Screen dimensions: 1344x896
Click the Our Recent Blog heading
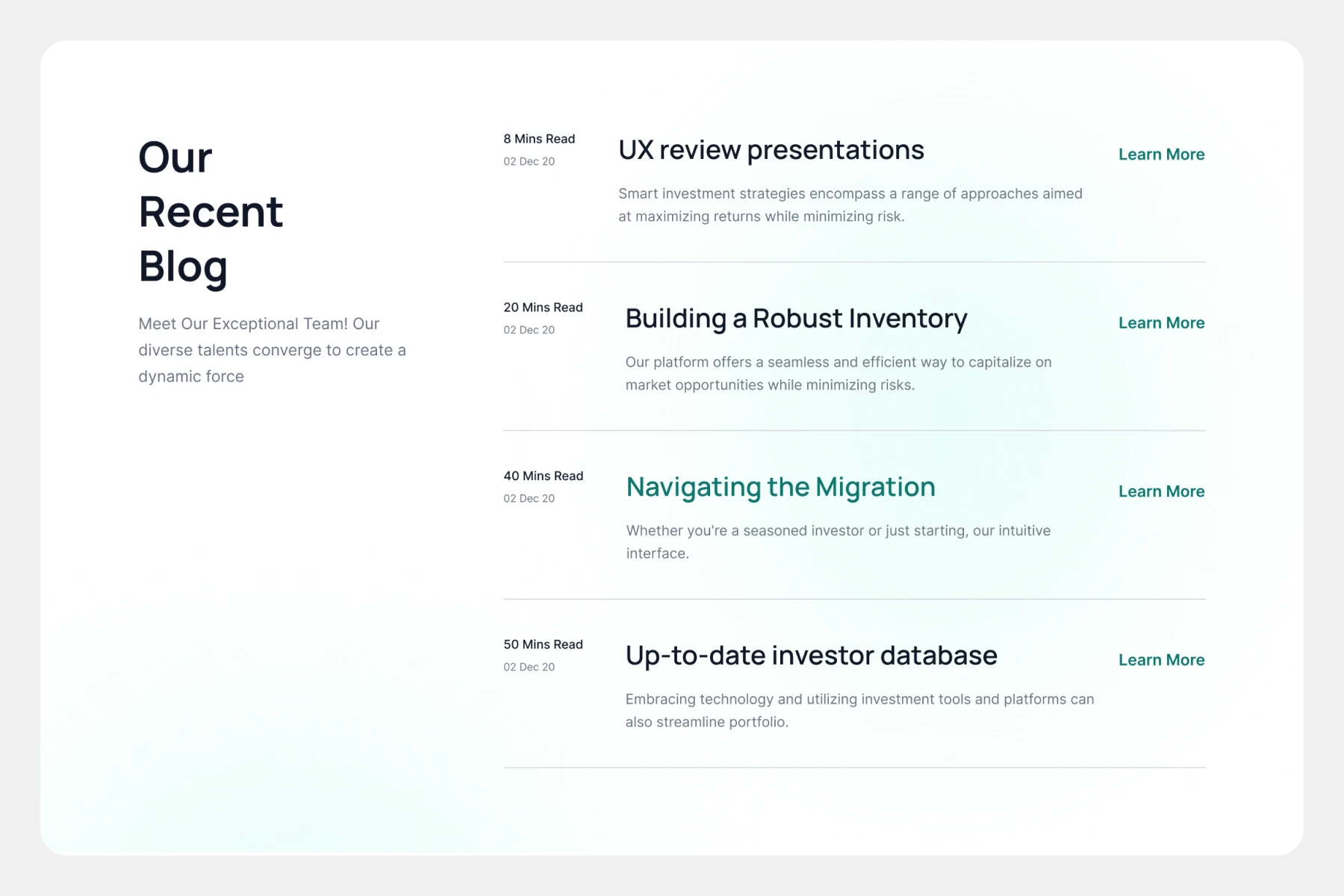coord(211,211)
